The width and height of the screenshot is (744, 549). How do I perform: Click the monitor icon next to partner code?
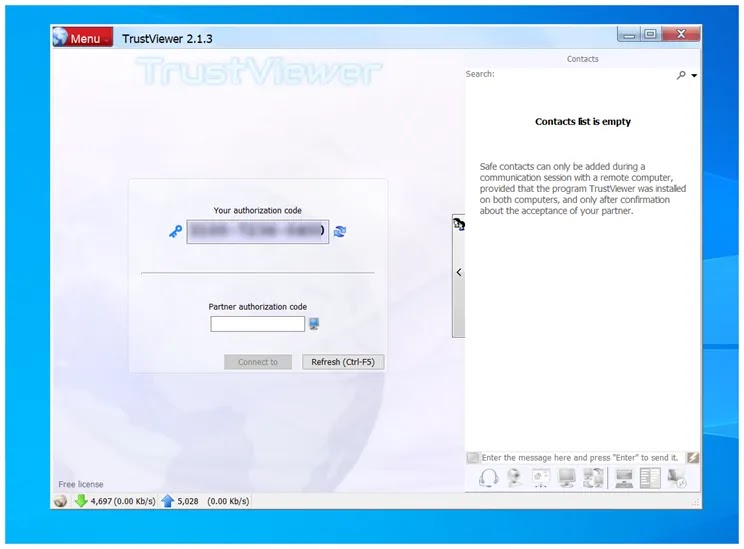pyautogui.click(x=314, y=324)
